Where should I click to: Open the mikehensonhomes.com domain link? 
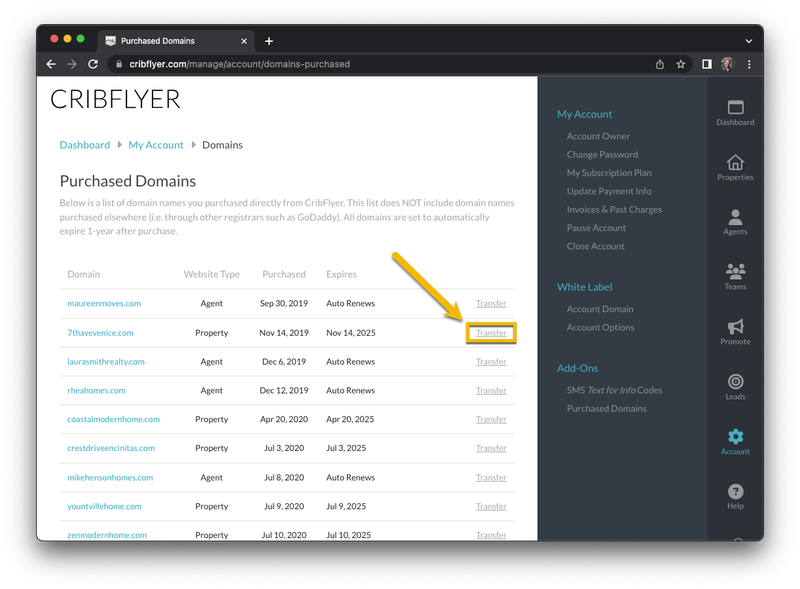pos(110,478)
